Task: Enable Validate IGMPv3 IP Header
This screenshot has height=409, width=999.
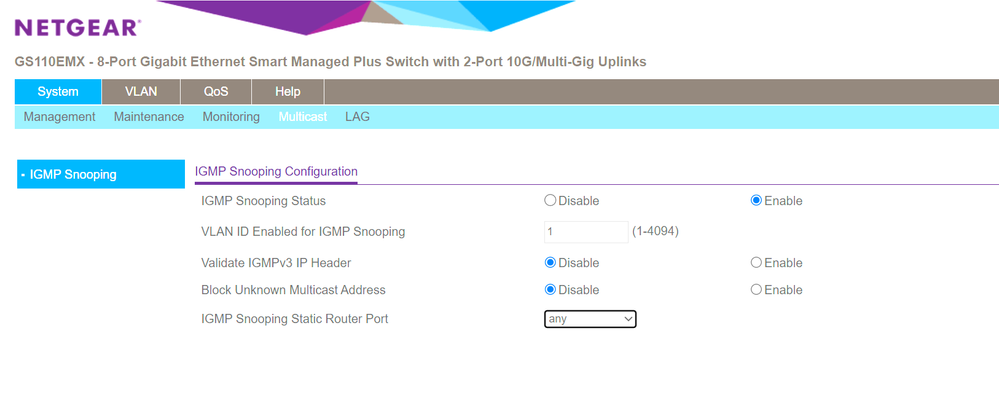Action: [x=756, y=263]
